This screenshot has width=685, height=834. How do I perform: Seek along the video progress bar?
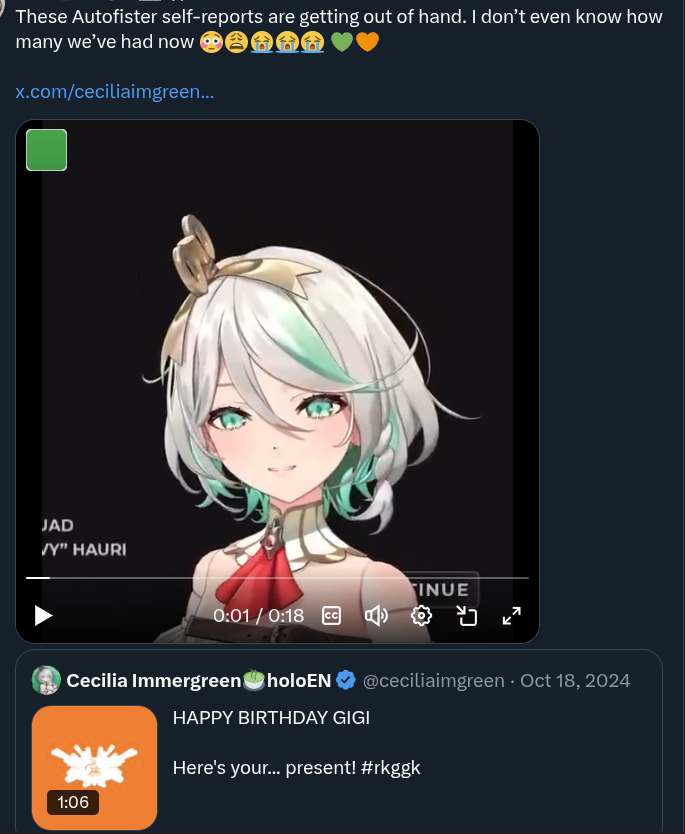click(x=277, y=577)
